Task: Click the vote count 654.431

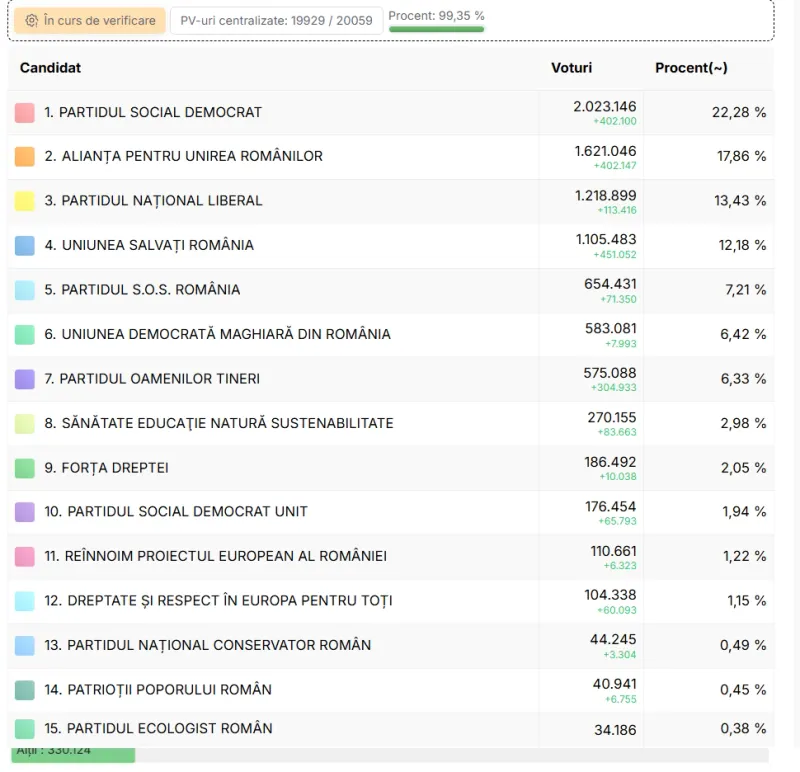Action: [x=610, y=284]
